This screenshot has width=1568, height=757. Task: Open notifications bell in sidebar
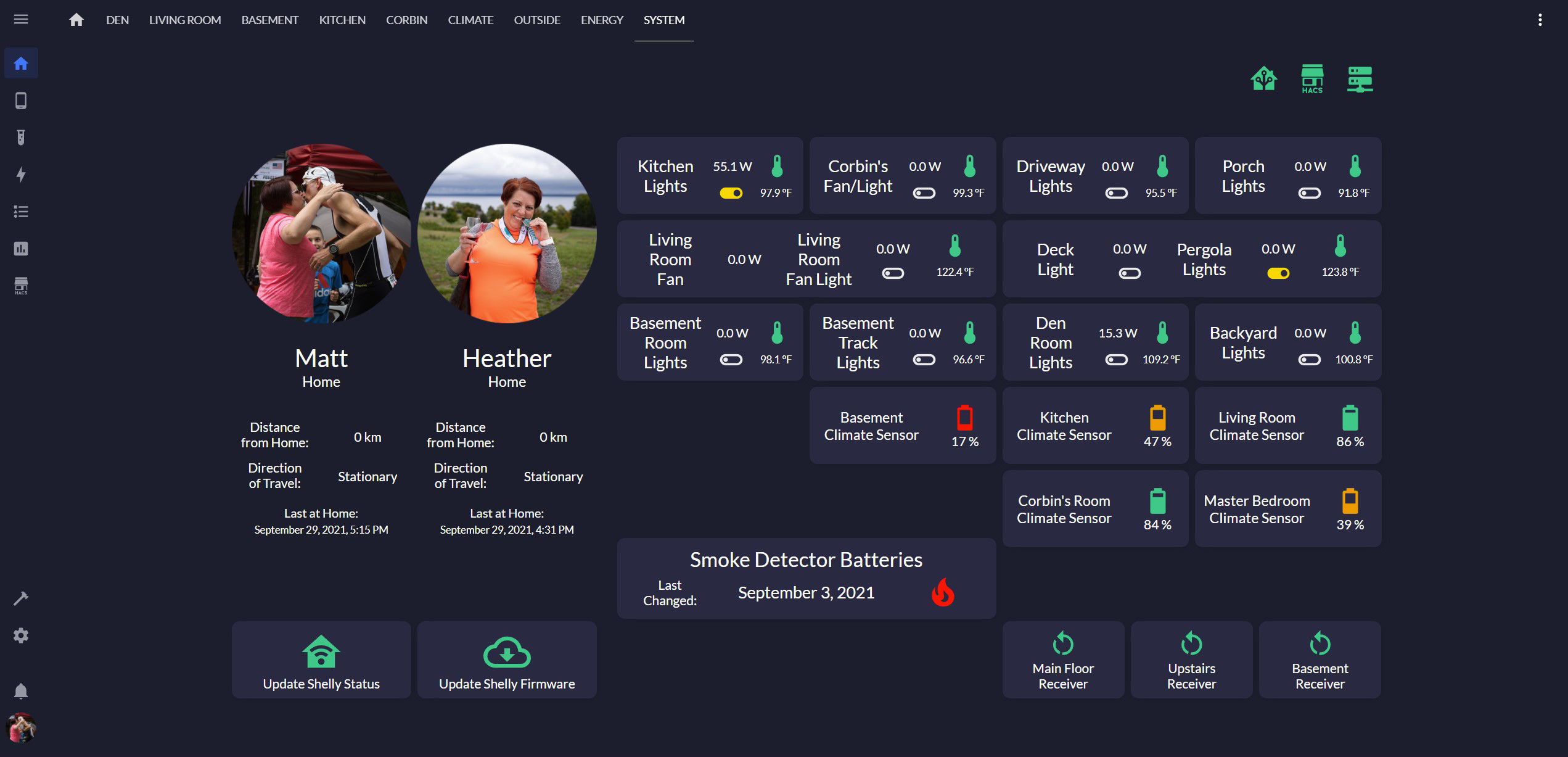point(21,691)
